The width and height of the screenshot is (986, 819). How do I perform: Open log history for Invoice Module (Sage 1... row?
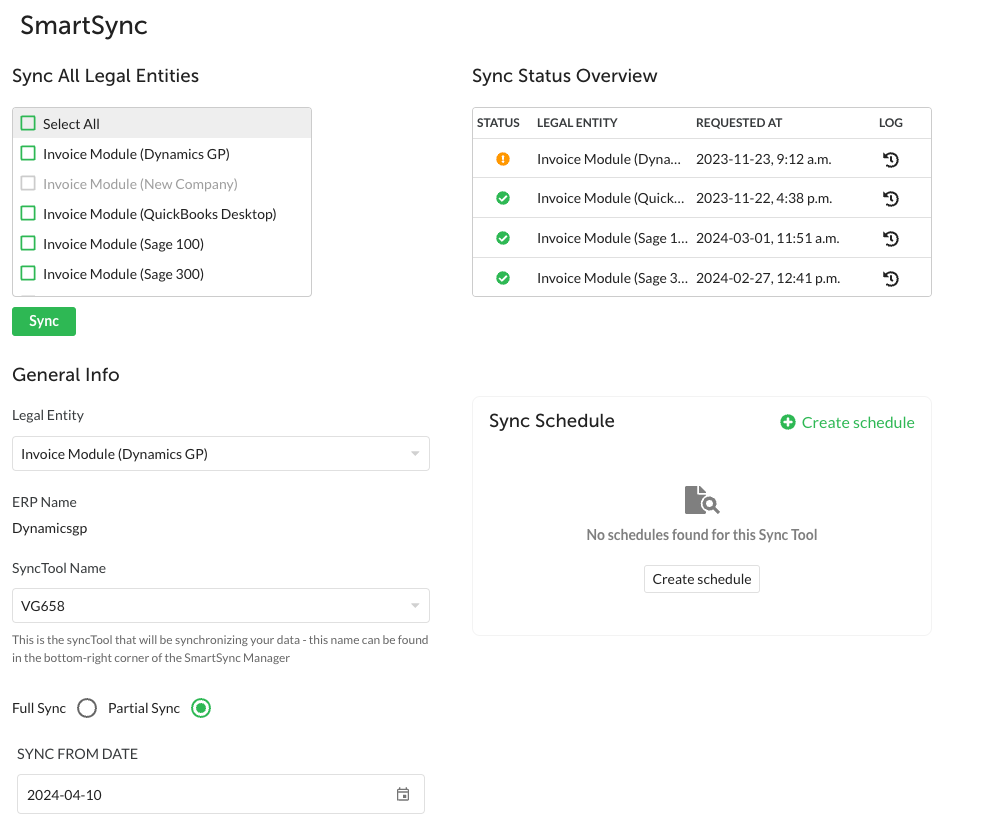890,238
